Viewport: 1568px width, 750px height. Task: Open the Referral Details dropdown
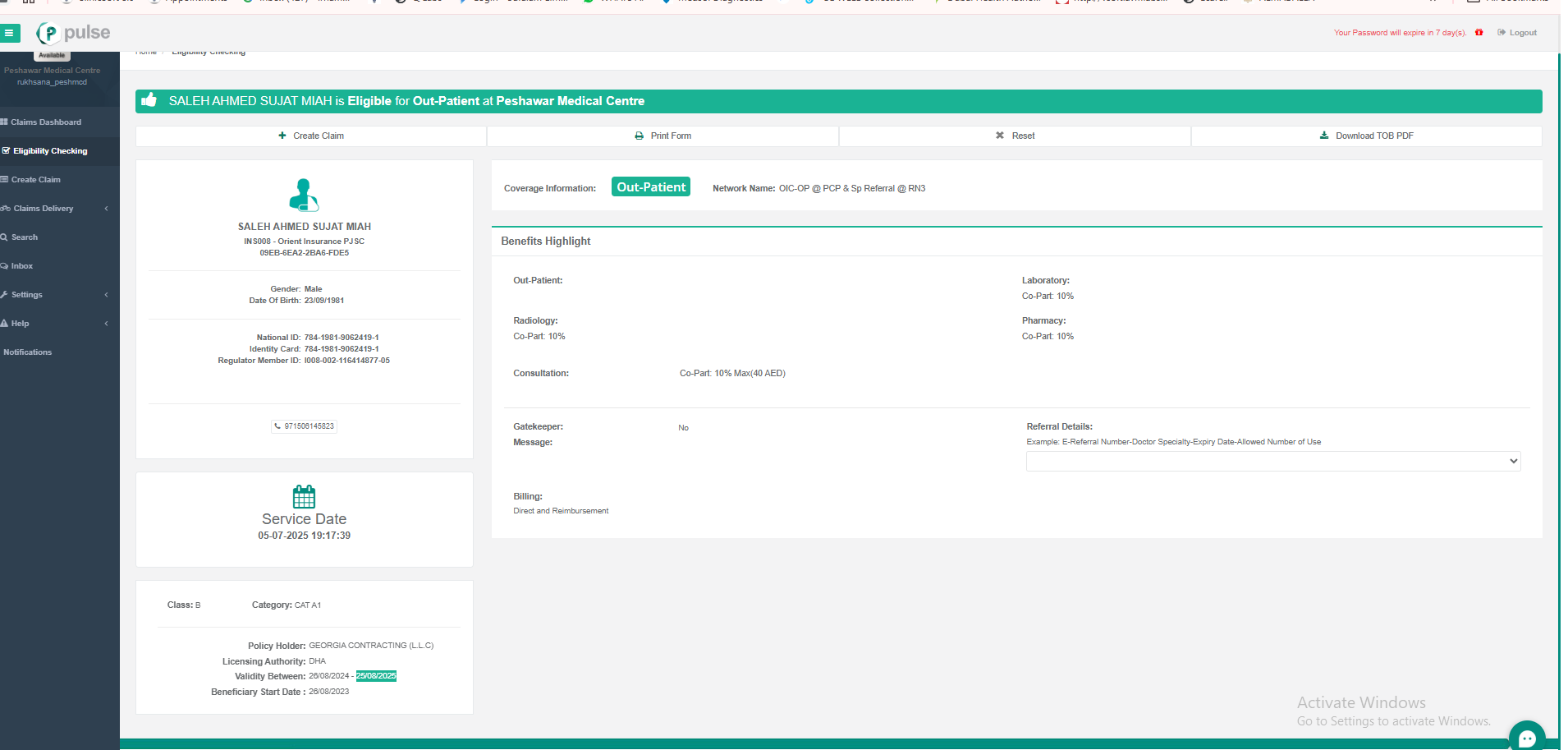pyautogui.click(x=1272, y=462)
